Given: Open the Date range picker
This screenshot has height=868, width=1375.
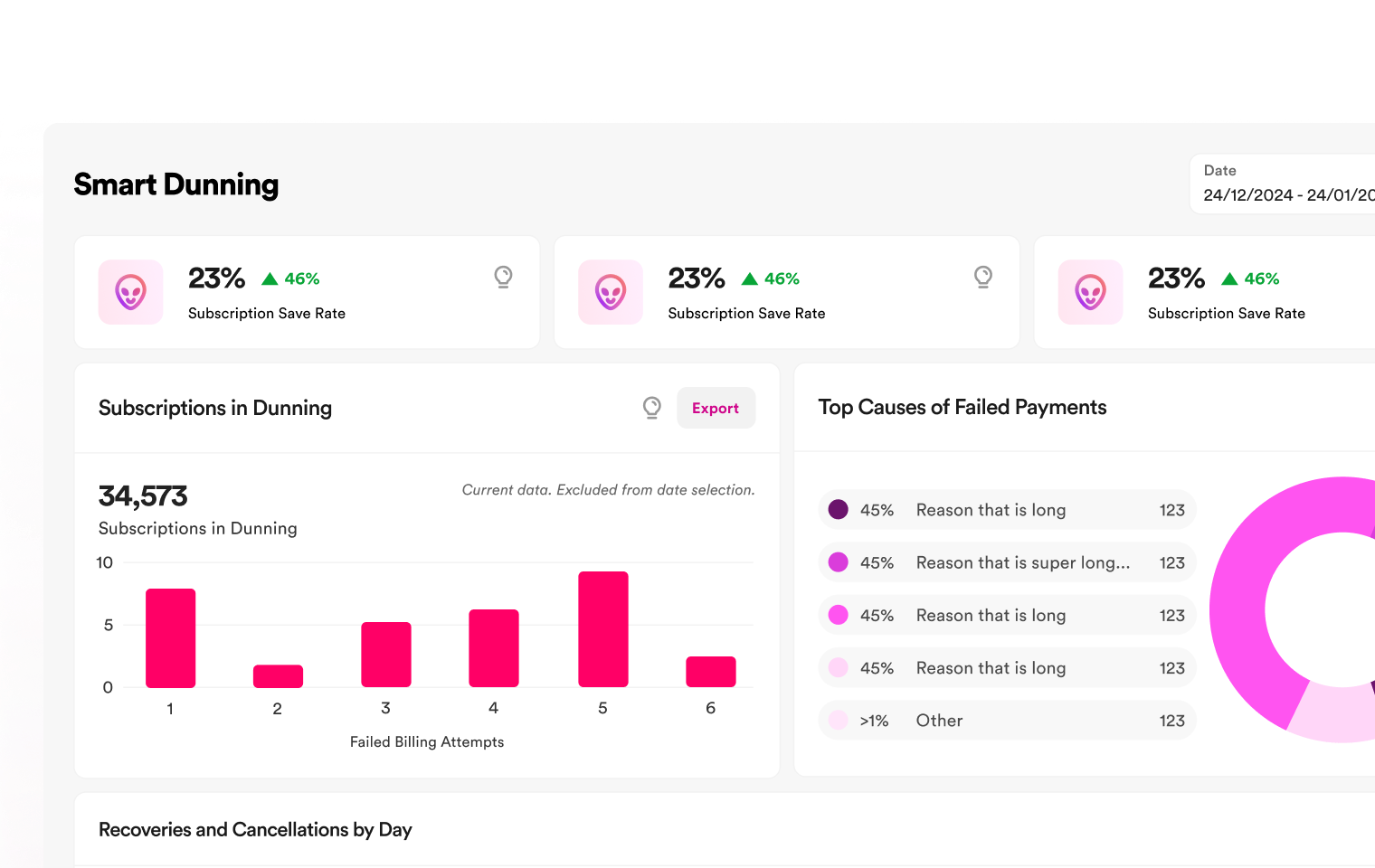Looking at the screenshot, I should [1285, 184].
